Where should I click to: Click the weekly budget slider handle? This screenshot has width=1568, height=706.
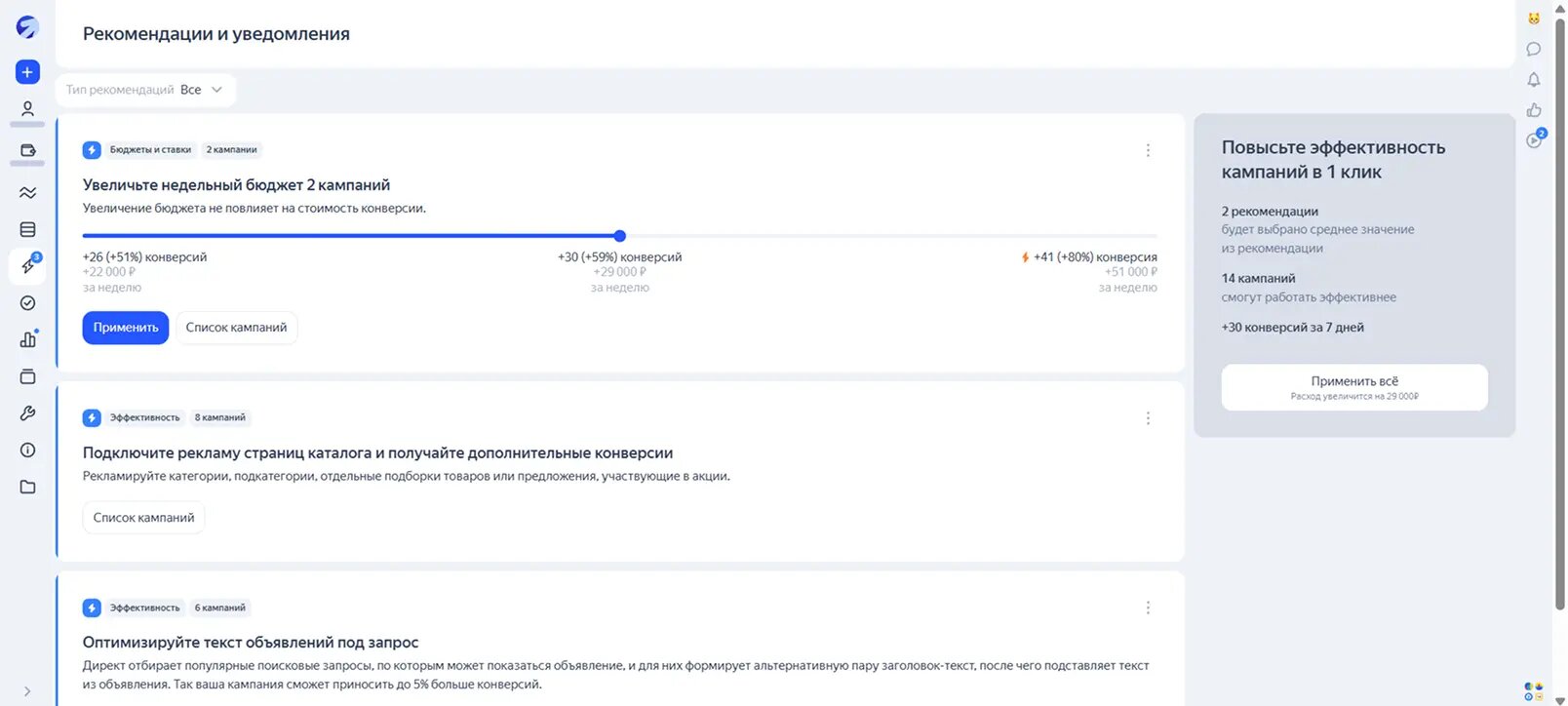click(x=620, y=236)
